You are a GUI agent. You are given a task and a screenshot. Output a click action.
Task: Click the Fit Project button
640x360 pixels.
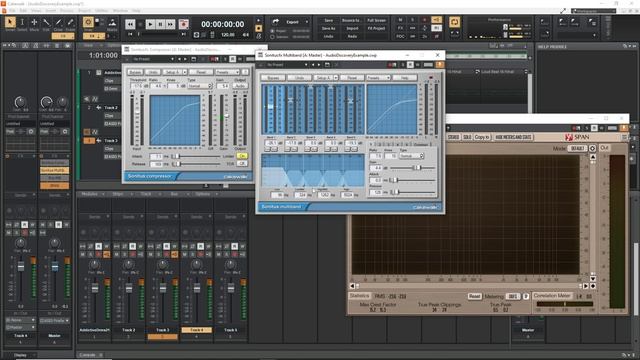376,28
